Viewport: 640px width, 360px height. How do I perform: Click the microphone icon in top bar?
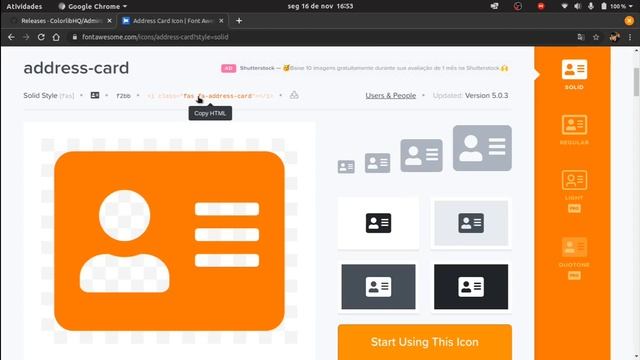(591, 7)
